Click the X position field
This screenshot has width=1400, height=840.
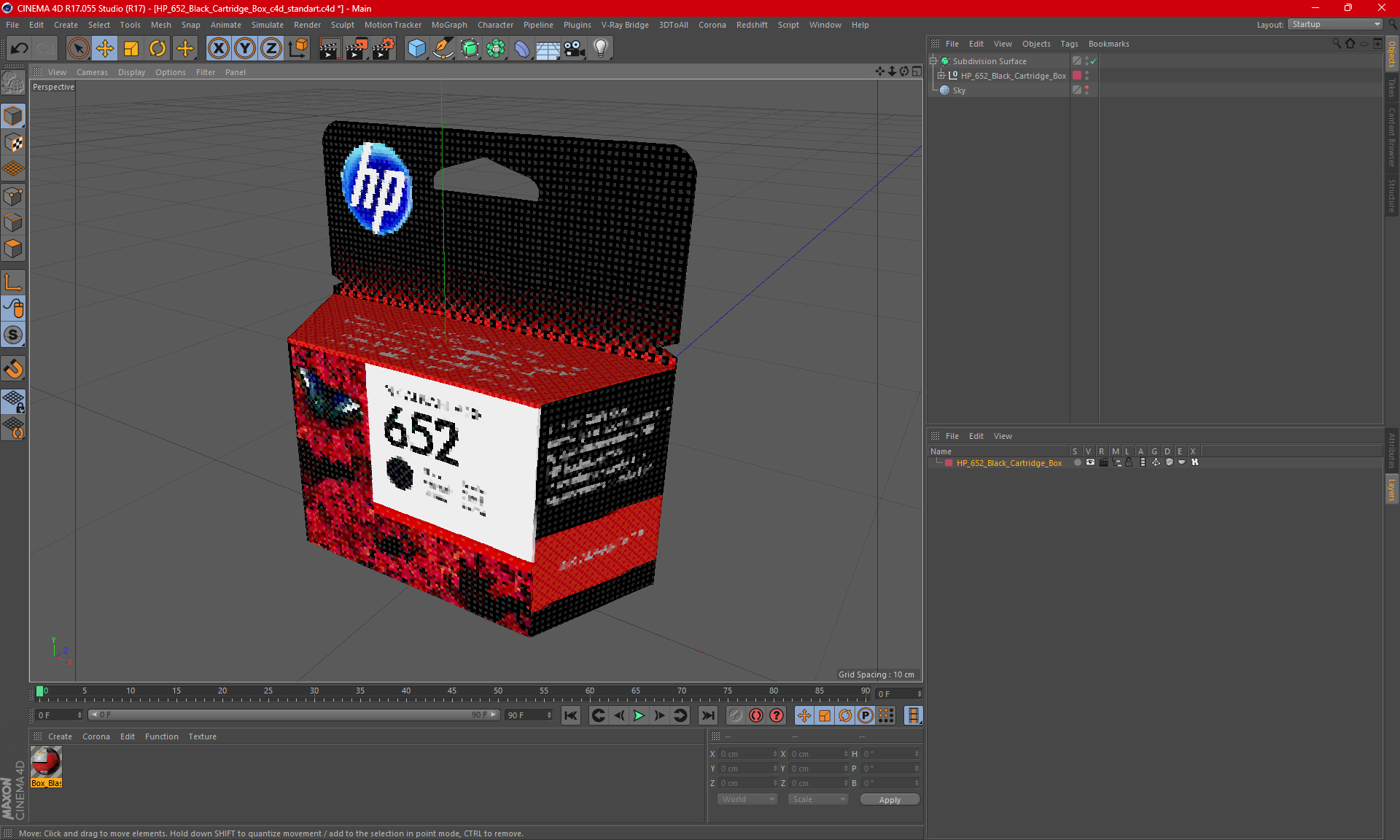(x=748, y=754)
